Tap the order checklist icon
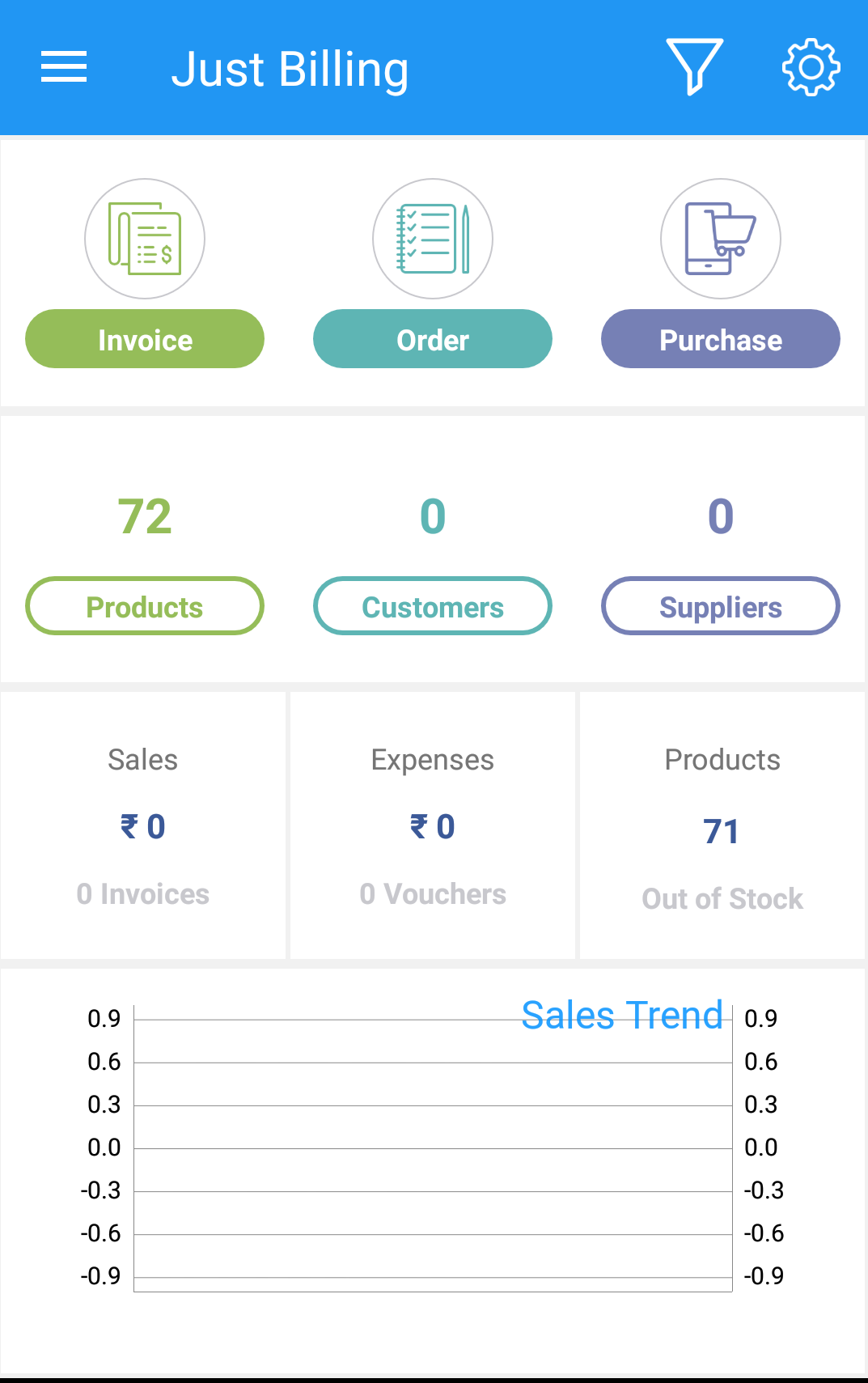Screen dimensions: 868x1383 click(433, 239)
